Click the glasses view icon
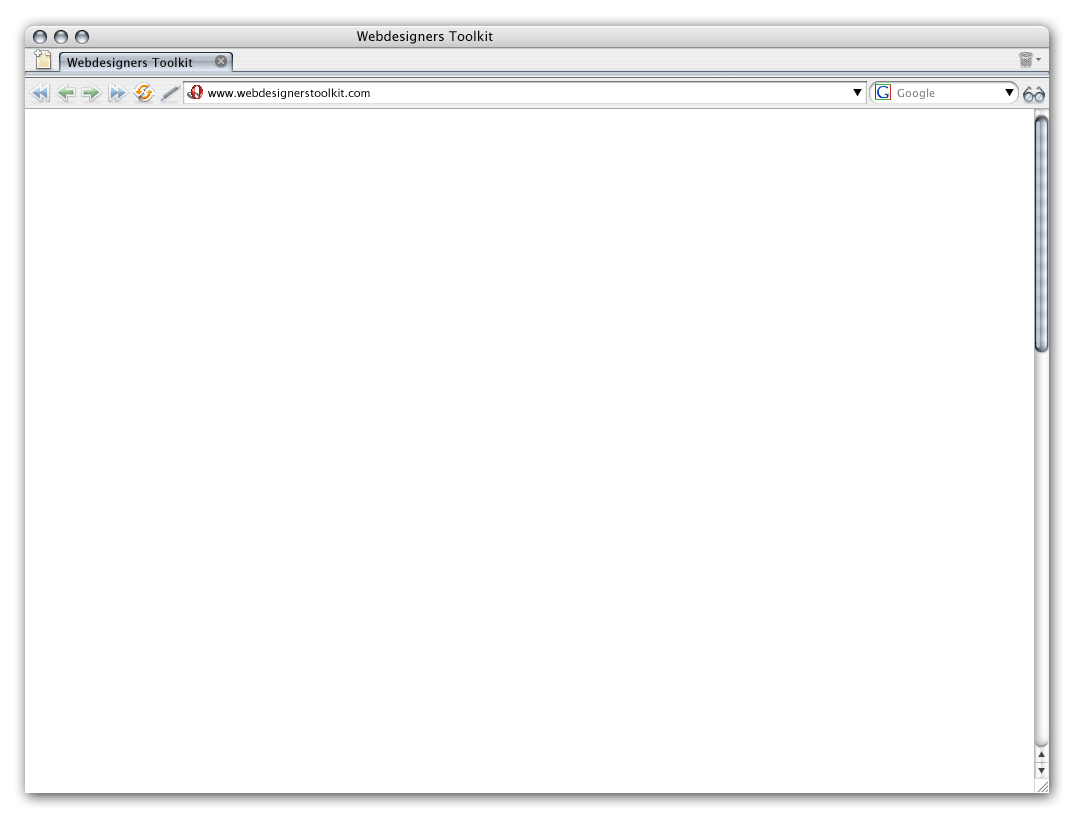1074x818 pixels. [1034, 94]
